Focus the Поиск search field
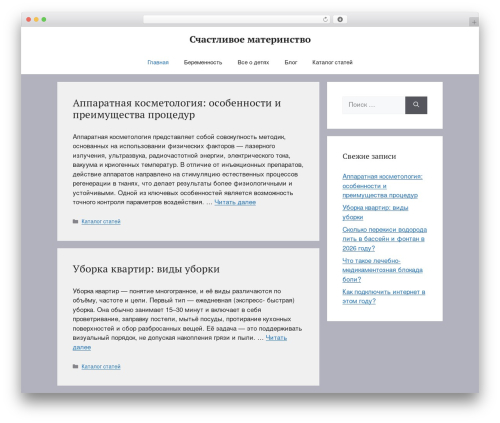 373,105
